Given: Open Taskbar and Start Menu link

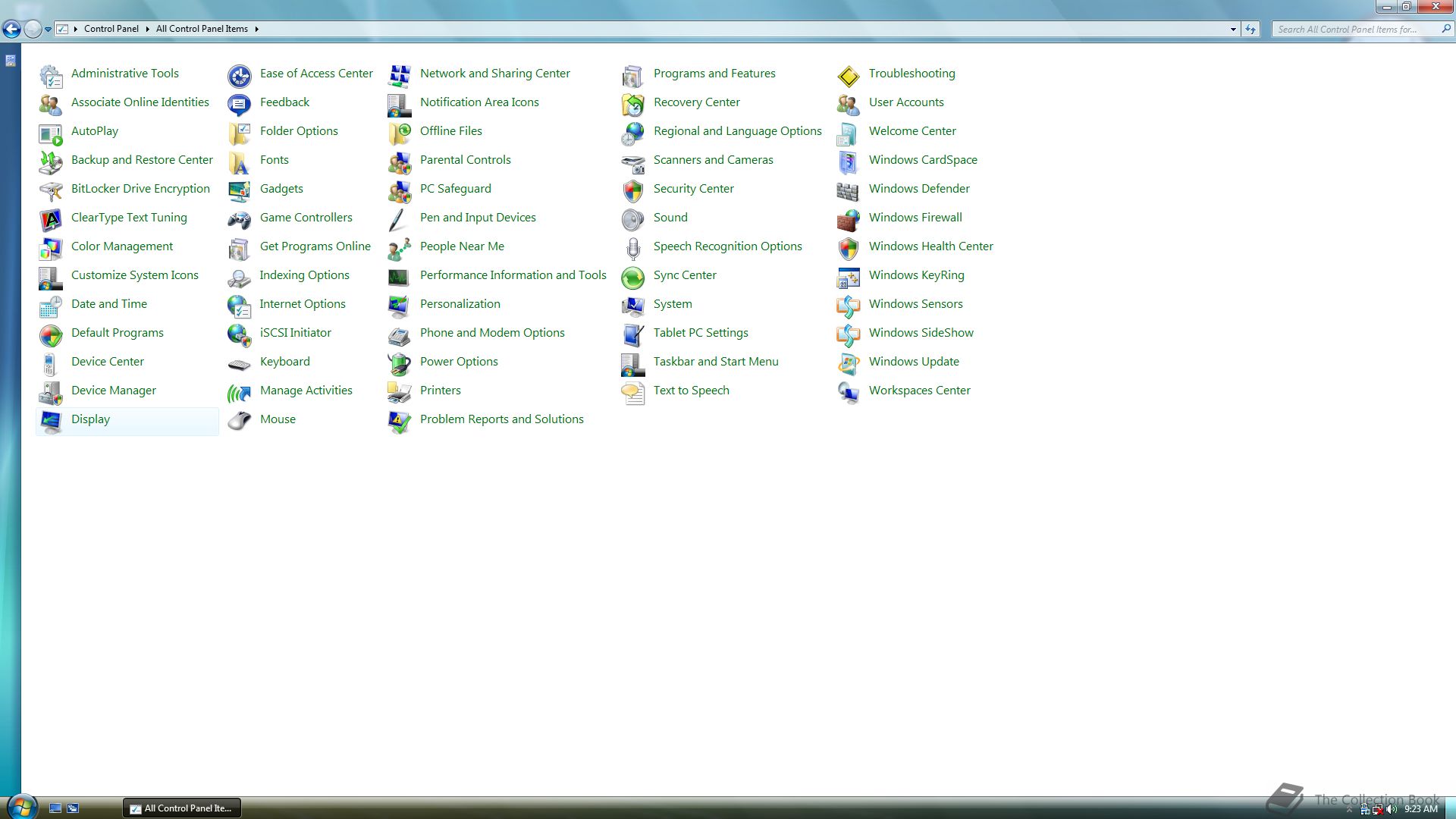Looking at the screenshot, I should 716,362.
